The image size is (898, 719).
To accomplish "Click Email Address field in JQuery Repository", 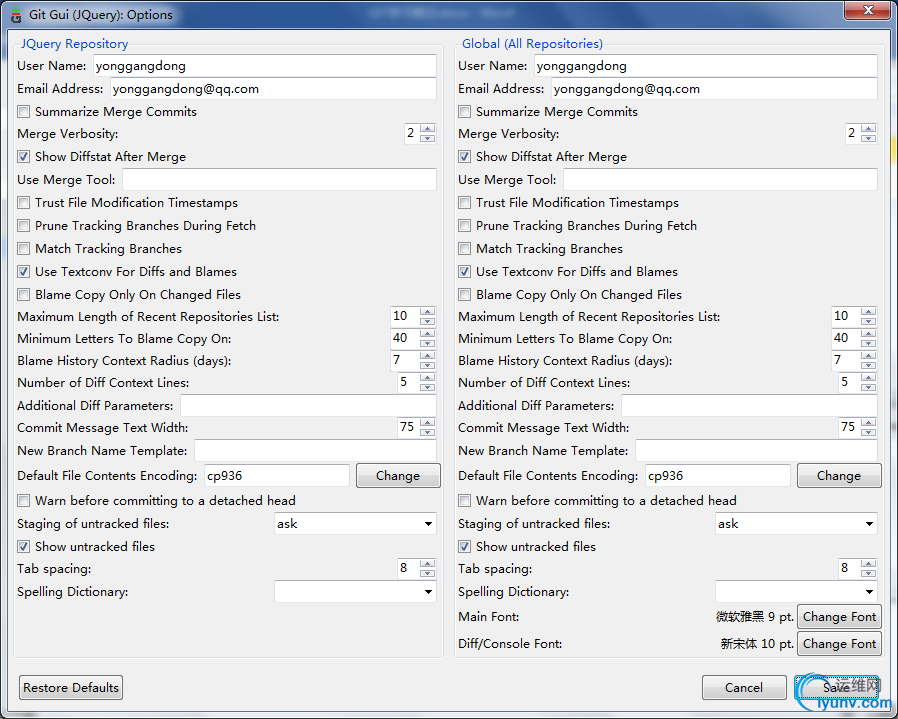I will click(x=273, y=89).
